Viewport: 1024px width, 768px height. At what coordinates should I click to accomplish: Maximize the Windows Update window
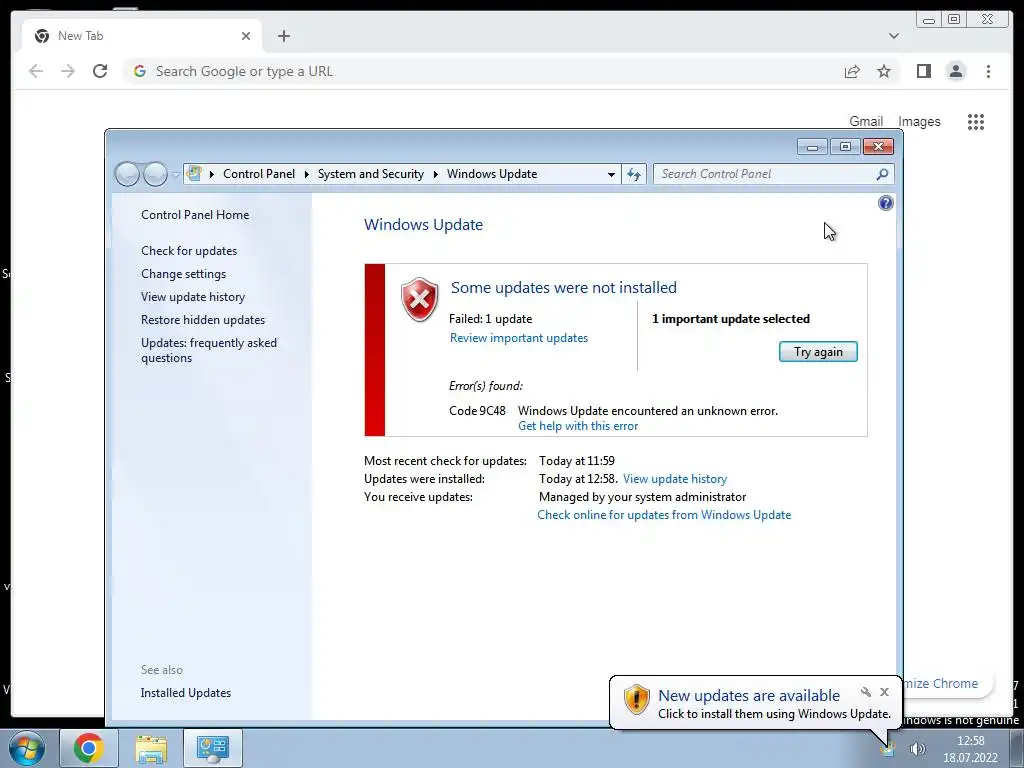coord(845,147)
